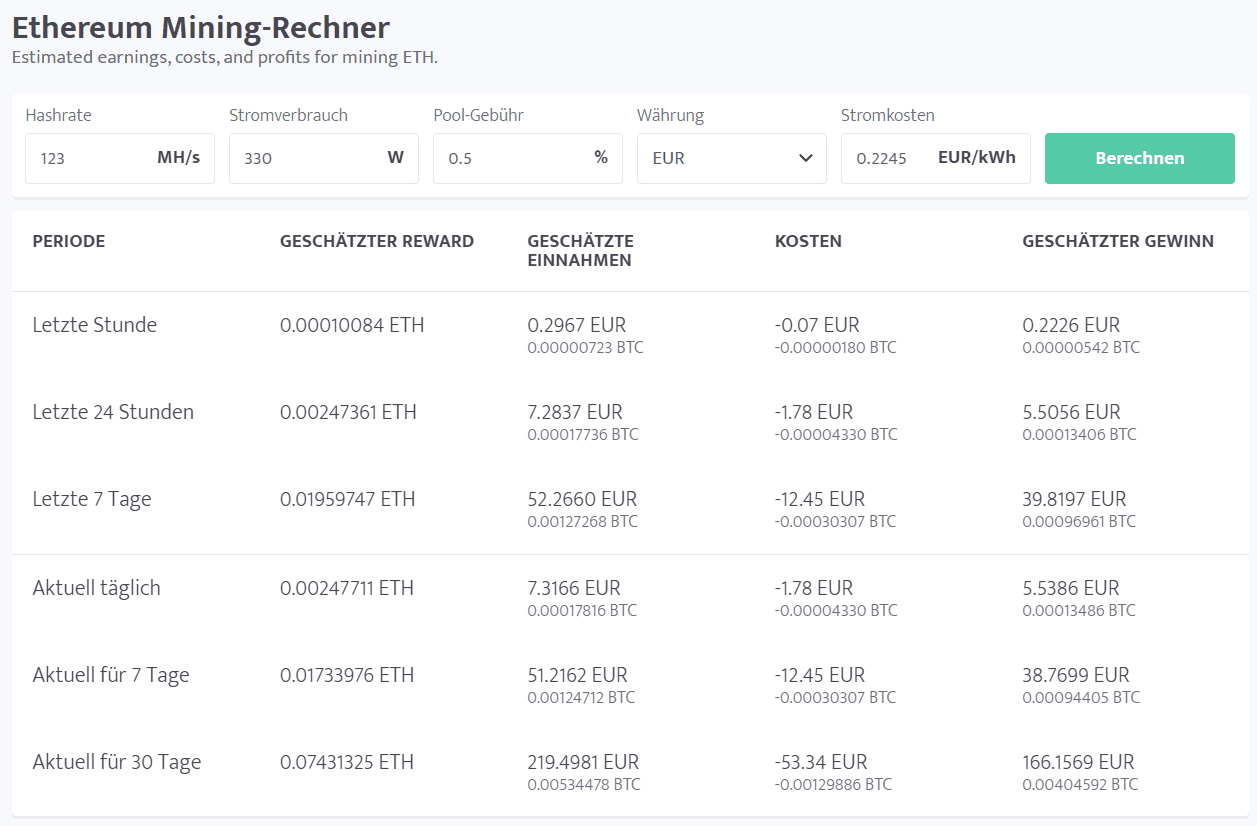The height and width of the screenshot is (826, 1257).
Task: Click income value 7.3166 EUR
Action: (574, 588)
